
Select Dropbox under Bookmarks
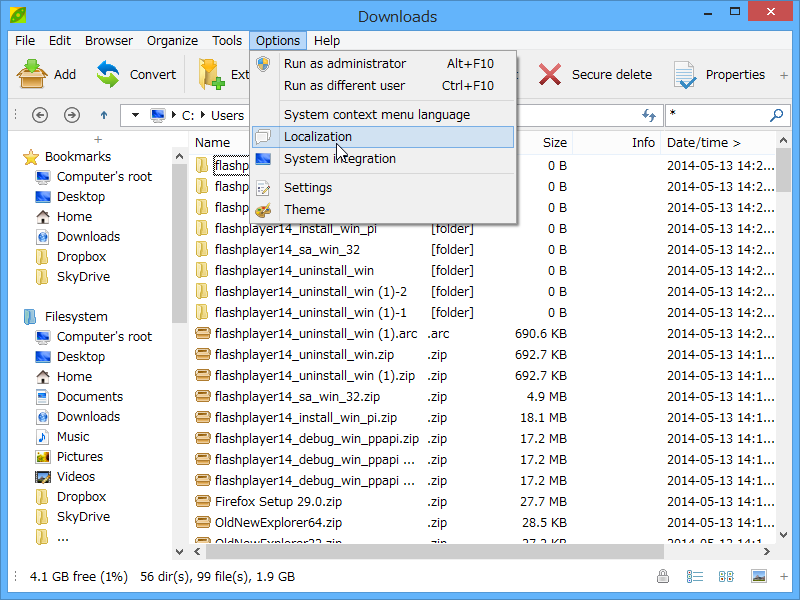click(71, 256)
